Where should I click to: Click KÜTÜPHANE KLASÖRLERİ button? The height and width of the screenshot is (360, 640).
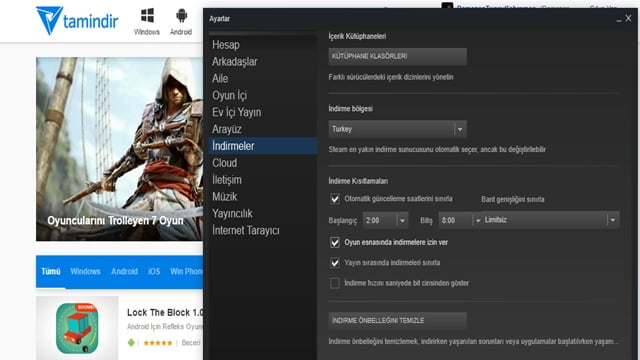coord(398,56)
